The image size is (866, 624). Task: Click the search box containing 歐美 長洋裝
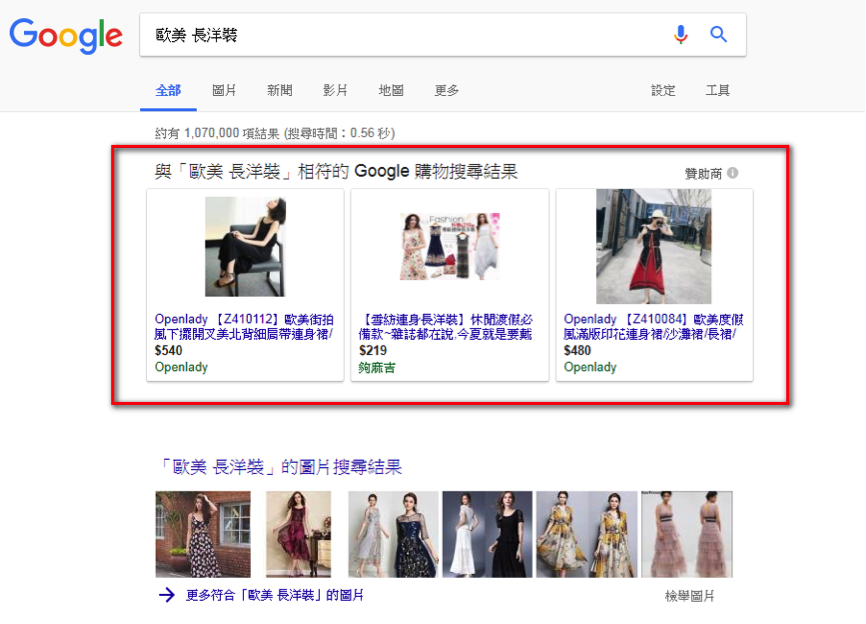pos(400,35)
